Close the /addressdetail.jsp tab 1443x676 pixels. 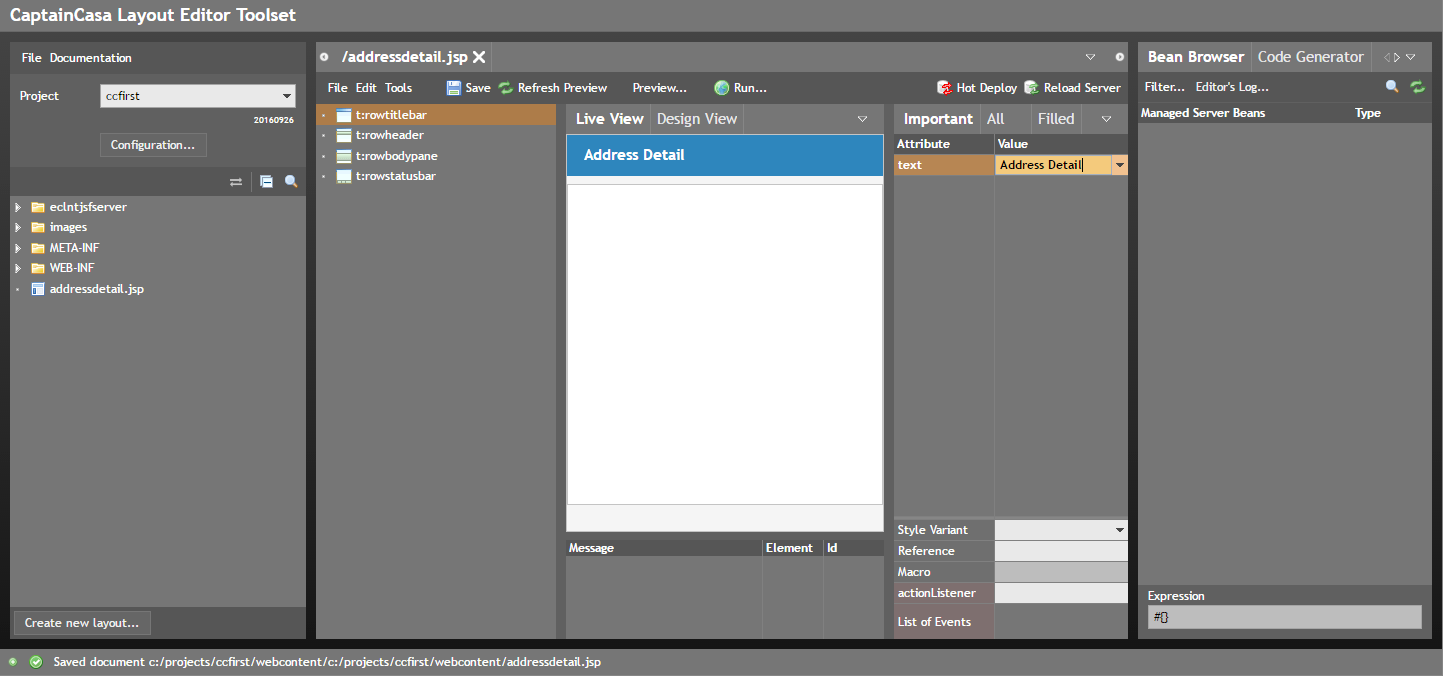(x=479, y=57)
